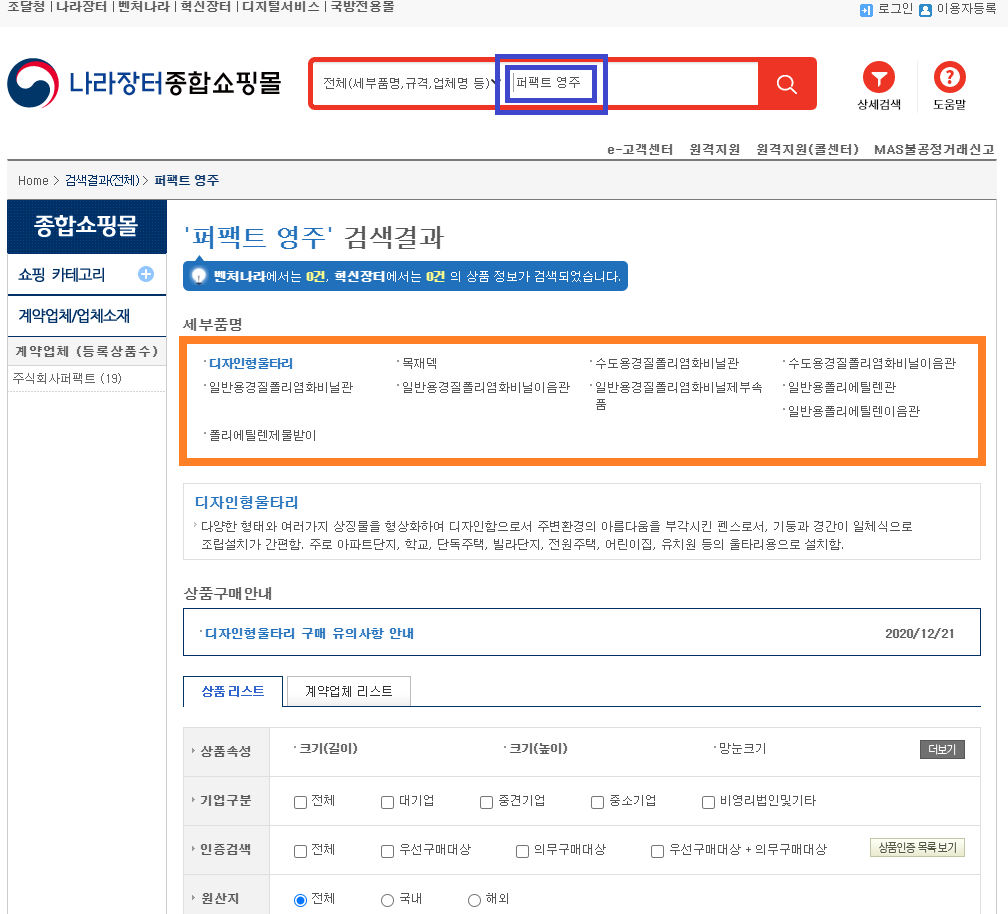Open 조달청 top site link
1008x914 pixels.
pyautogui.click(x=26, y=7)
